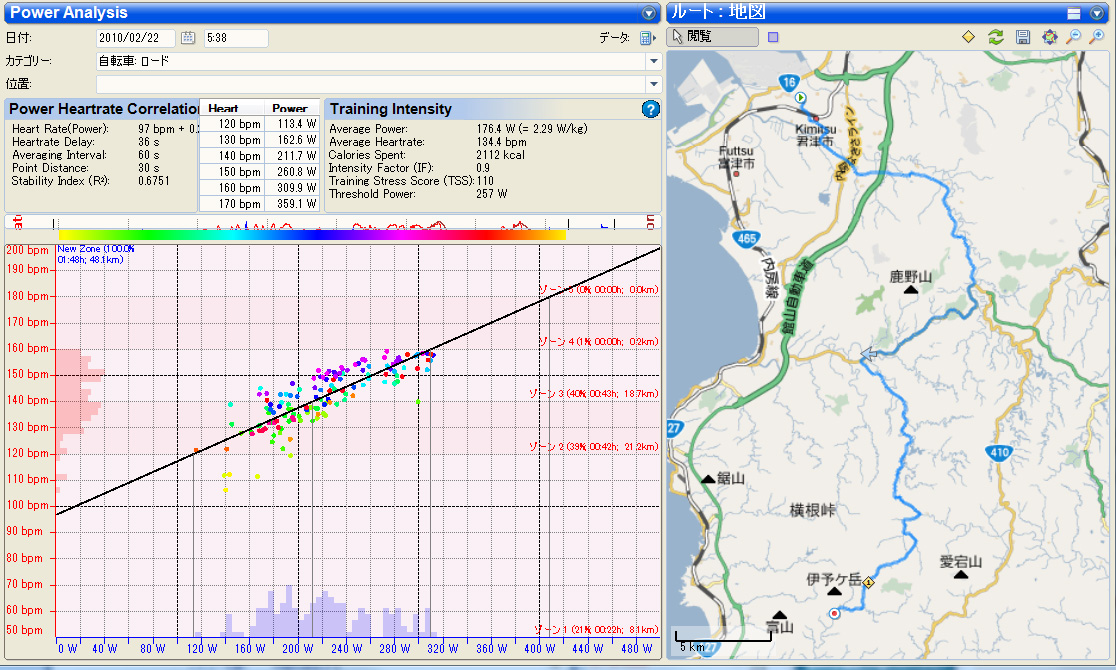Zoom out the route map
This screenshot has height=670, width=1116.
click(x=1073, y=37)
